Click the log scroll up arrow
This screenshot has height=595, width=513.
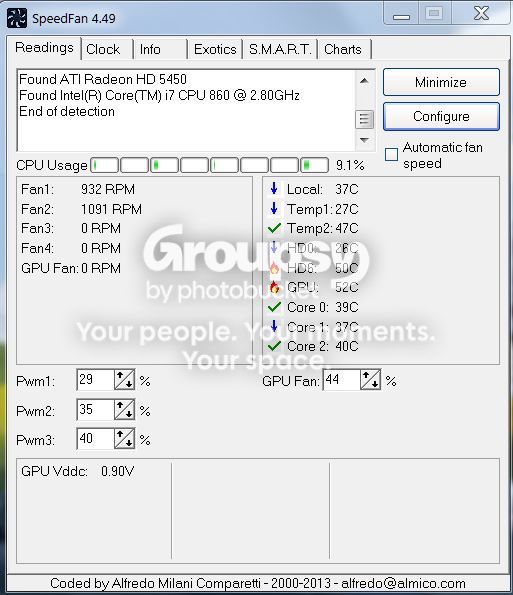click(x=364, y=80)
